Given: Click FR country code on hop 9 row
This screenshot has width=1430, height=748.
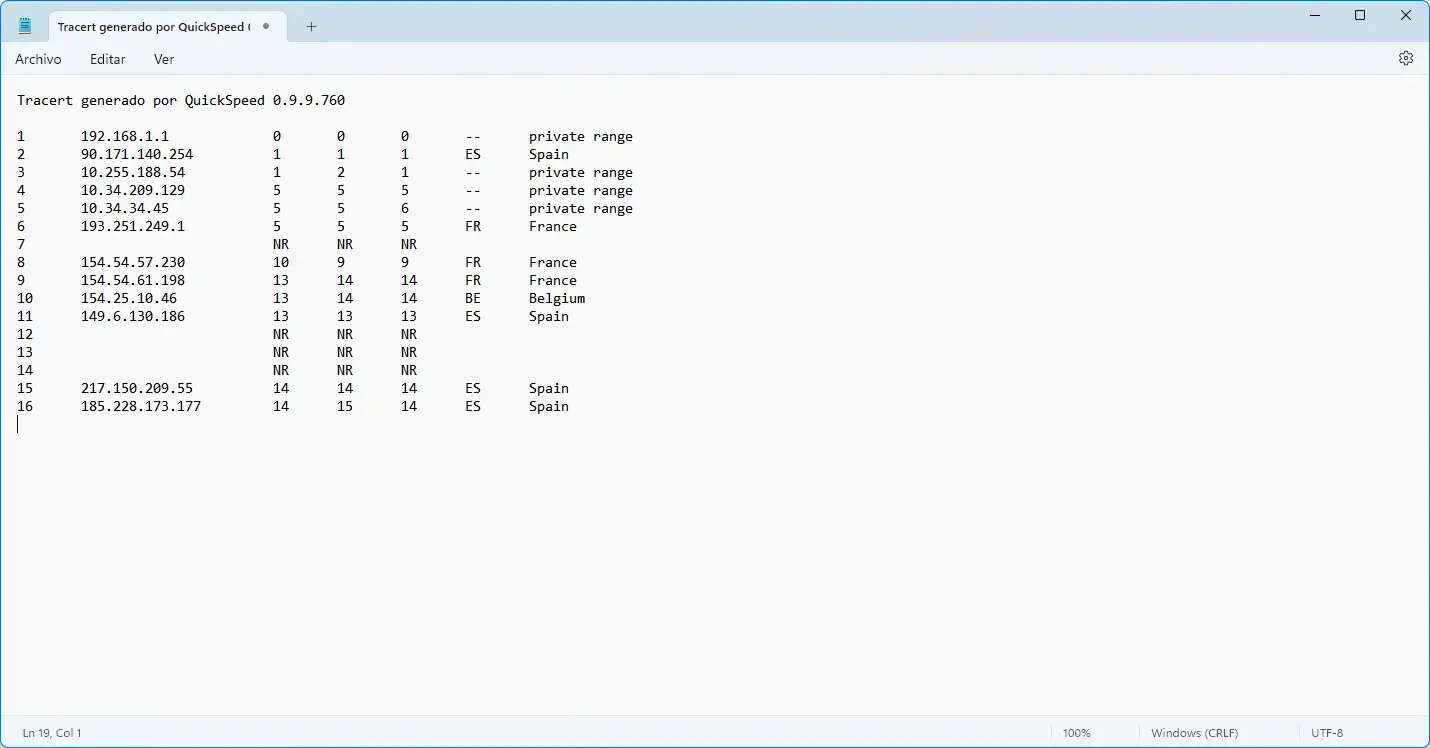Looking at the screenshot, I should [473, 280].
